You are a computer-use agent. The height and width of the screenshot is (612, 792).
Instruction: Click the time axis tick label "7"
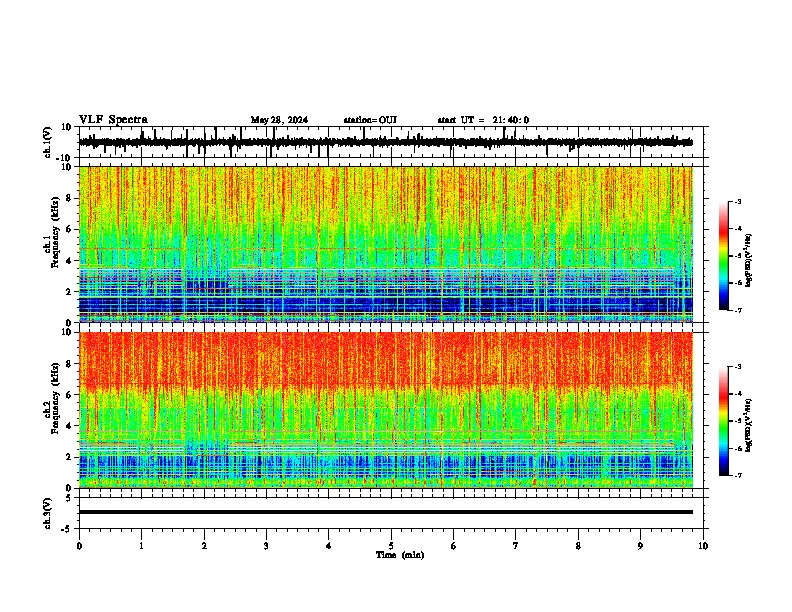[x=516, y=546]
